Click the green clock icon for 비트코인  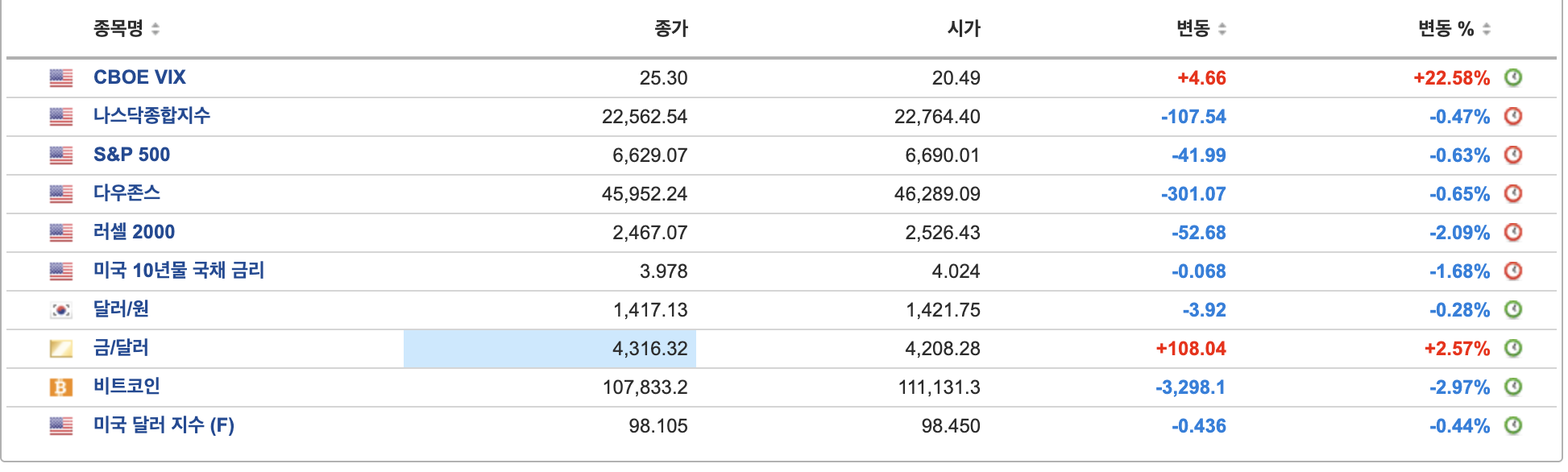coord(1513,387)
